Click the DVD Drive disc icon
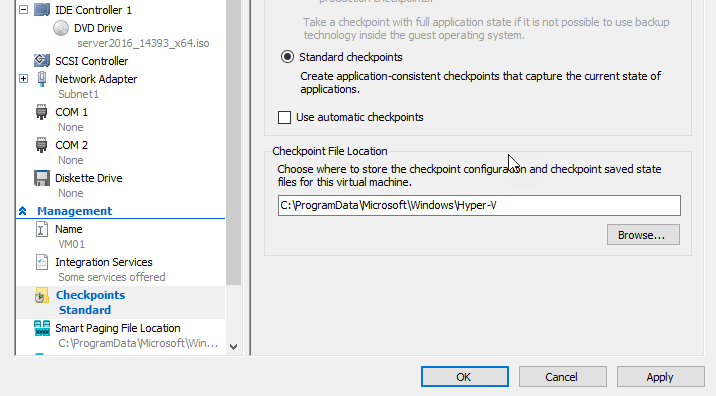This screenshot has width=716, height=396. 61,28
